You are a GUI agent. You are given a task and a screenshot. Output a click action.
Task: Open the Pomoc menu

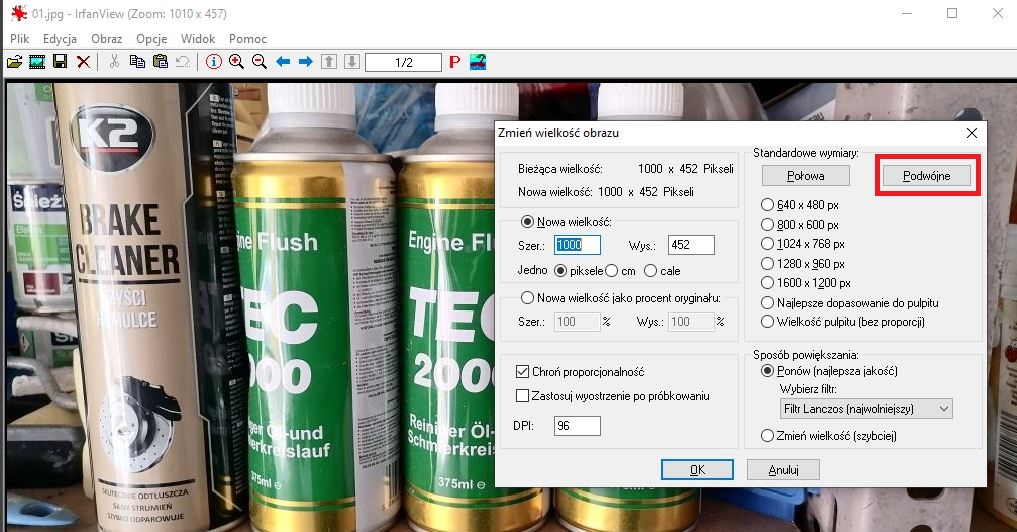[248, 39]
